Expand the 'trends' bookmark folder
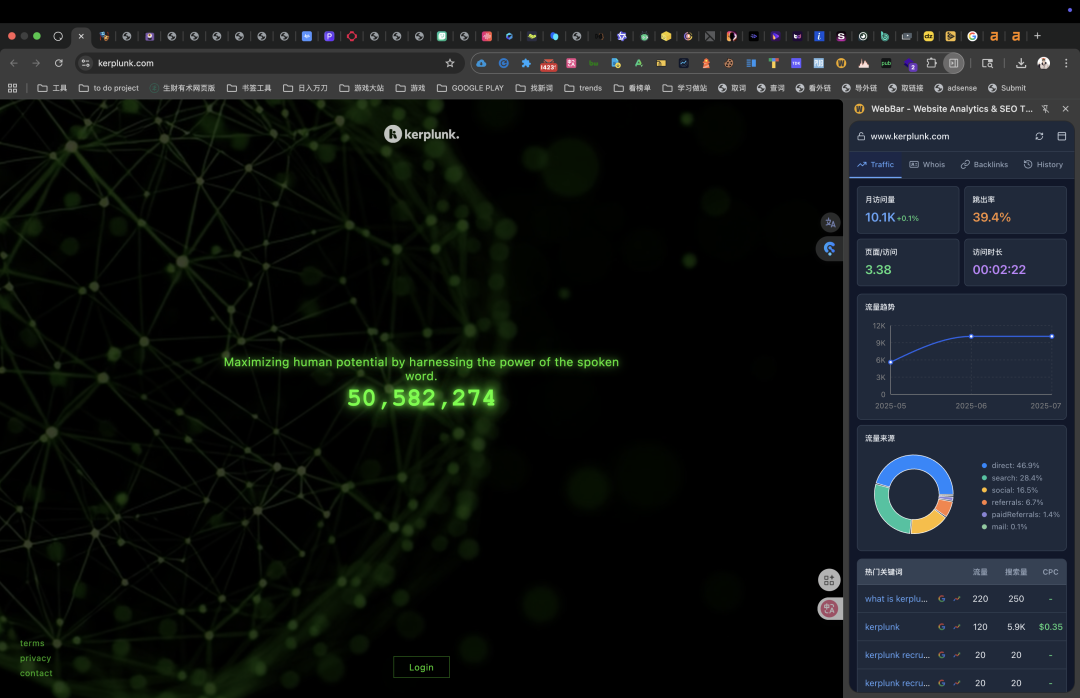This screenshot has width=1080, height=698. 583,88
